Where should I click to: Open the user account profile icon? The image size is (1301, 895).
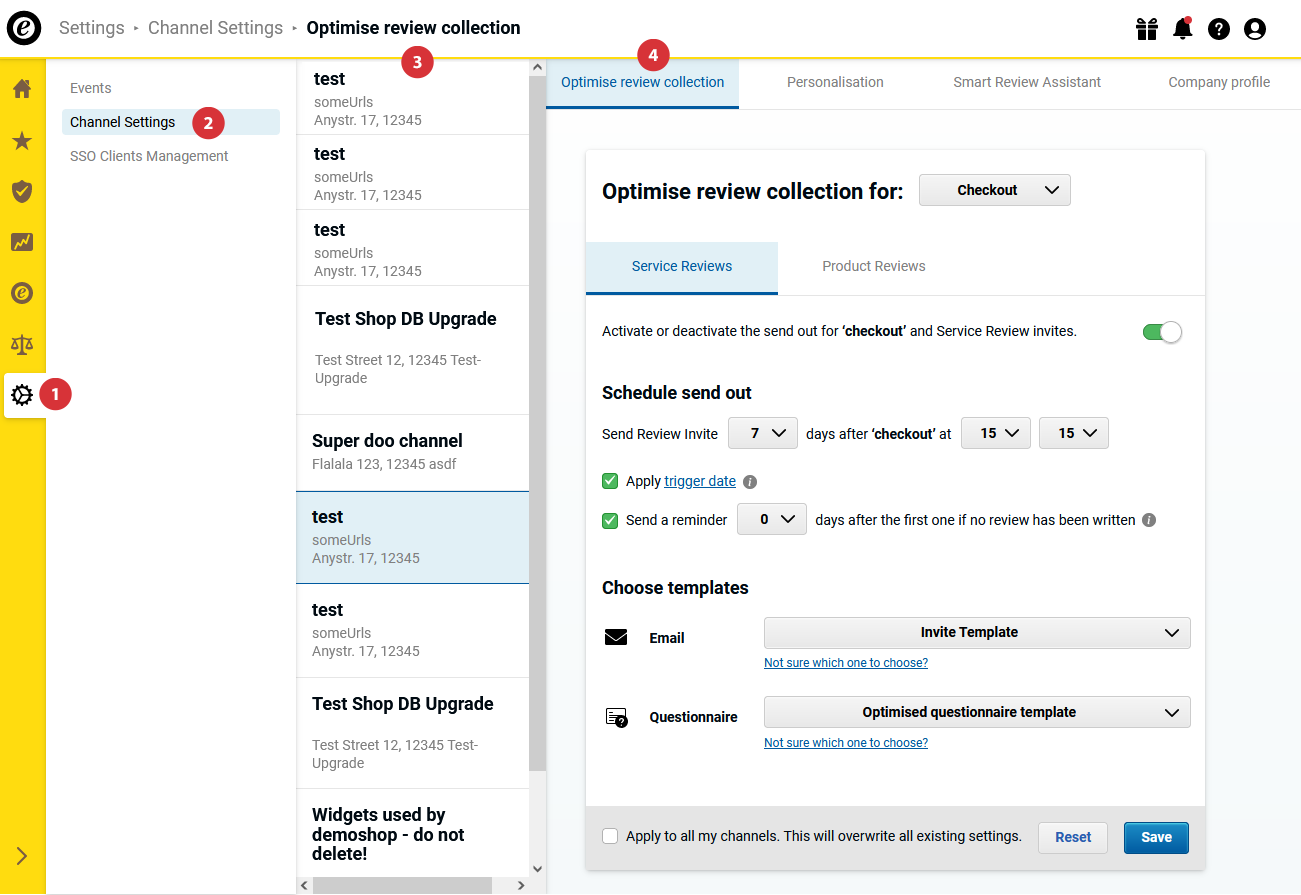point(1255,29)
